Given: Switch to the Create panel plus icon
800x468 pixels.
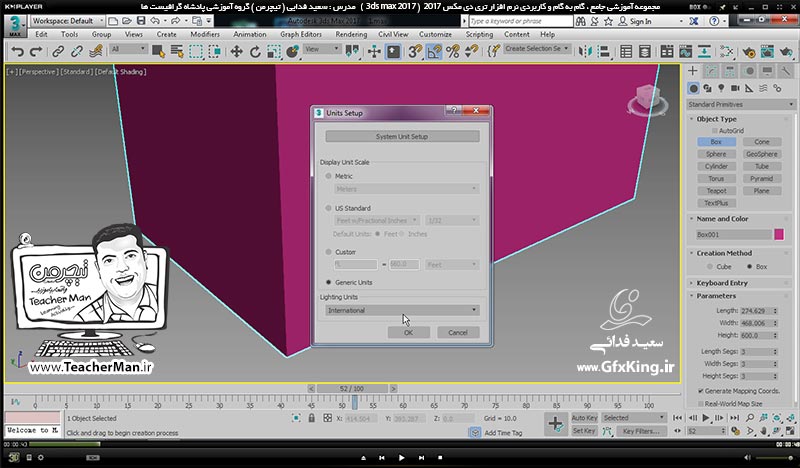Looking at the screenshot, I should [x=692, y=71].
